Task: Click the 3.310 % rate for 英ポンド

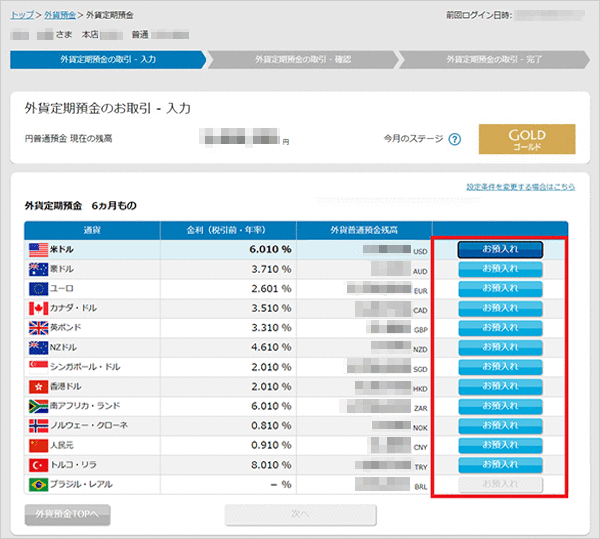Action: pyautogui.click(x=271, y=328)
